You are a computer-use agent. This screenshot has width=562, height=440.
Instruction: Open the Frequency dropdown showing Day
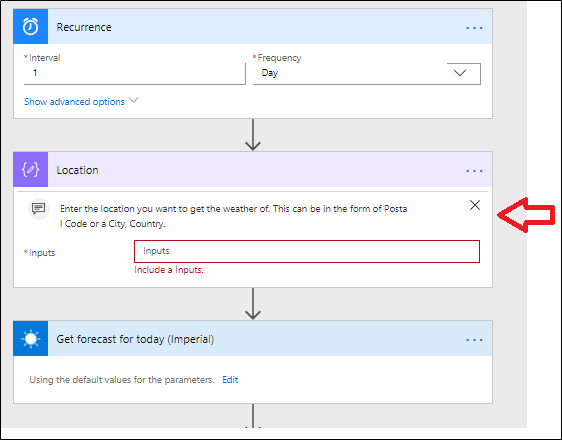(x=367, y=73)
